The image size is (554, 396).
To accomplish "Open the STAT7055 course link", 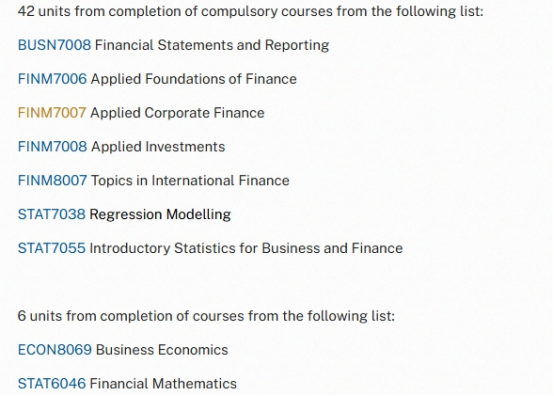I will click(x=52, y=248).
